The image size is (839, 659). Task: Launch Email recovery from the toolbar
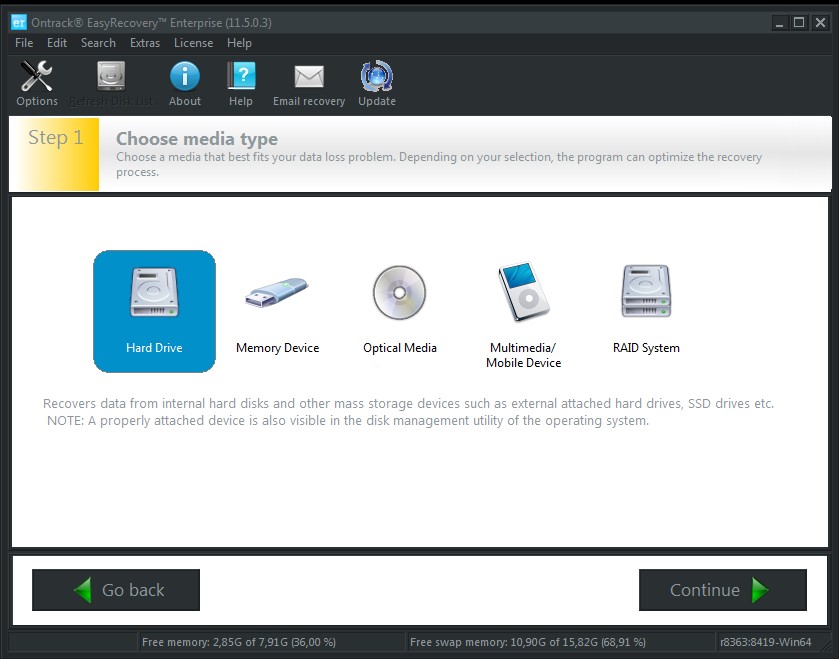click(x=309, y=83)
